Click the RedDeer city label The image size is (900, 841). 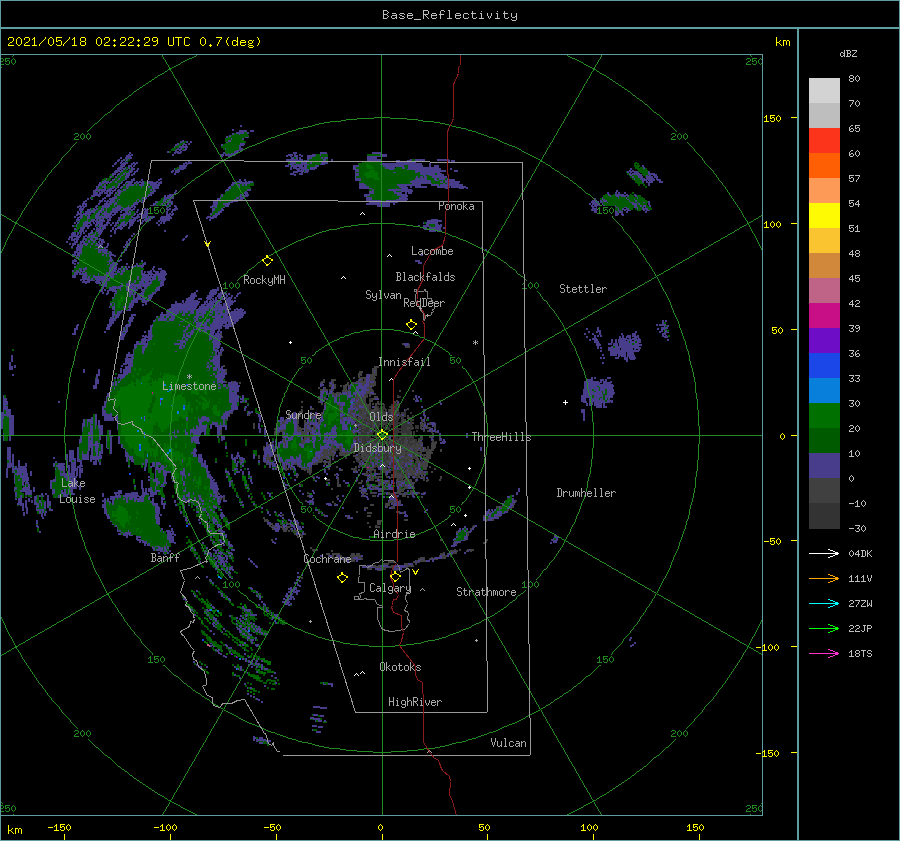tap(424, 303)
